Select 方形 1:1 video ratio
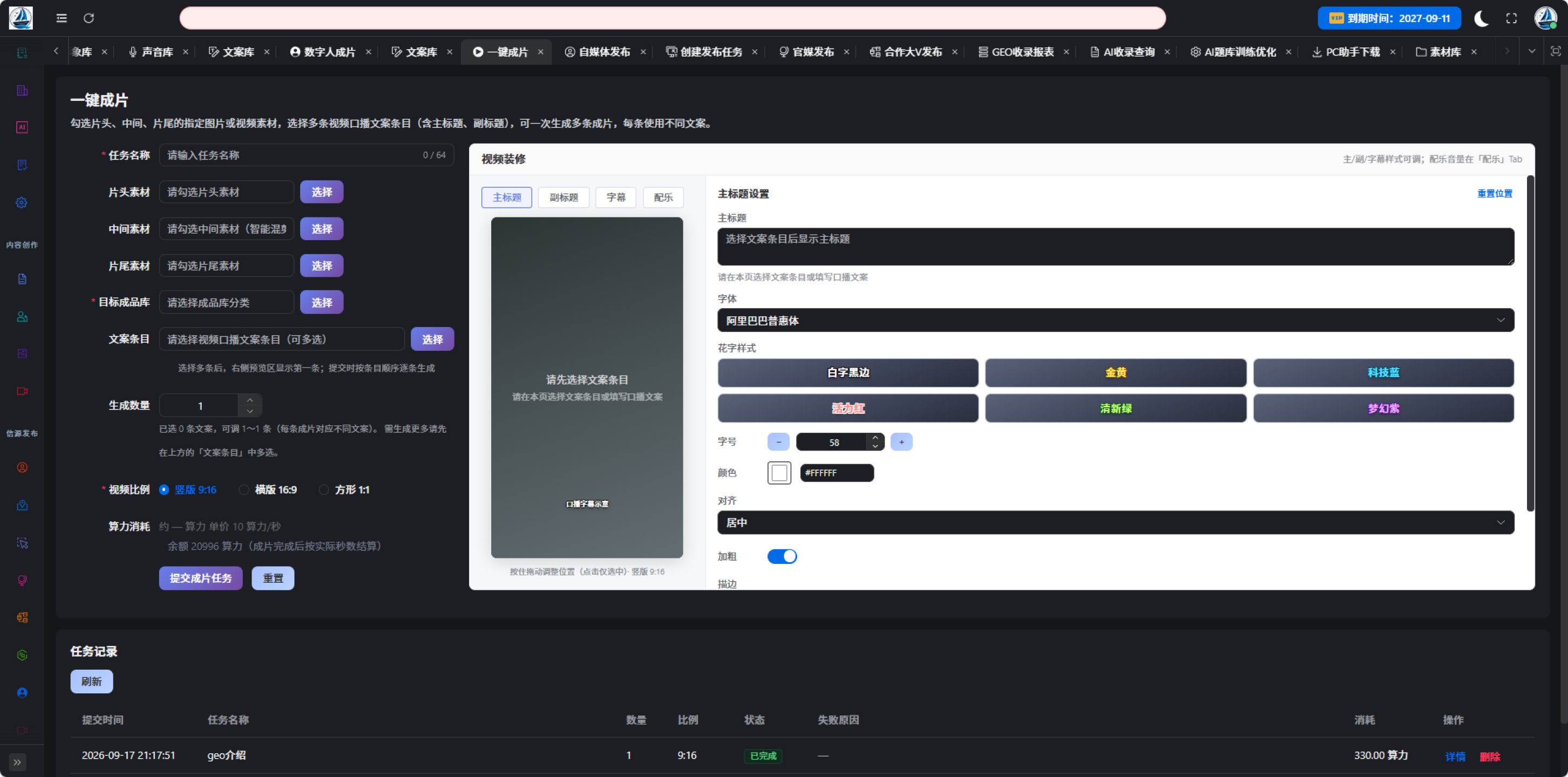Viewport: 1568px width, 777px height. click(x=344, y=490)
